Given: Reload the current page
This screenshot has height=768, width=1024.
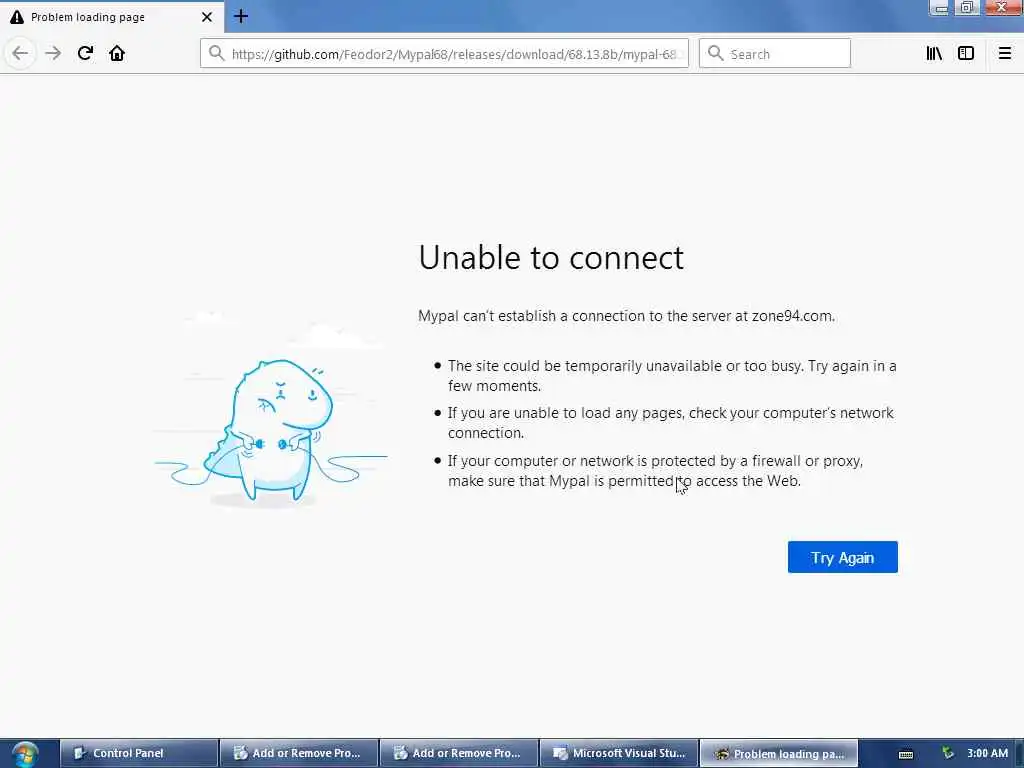Looking at the screenshot, I should pyautogui.click(x=85, y=53).
